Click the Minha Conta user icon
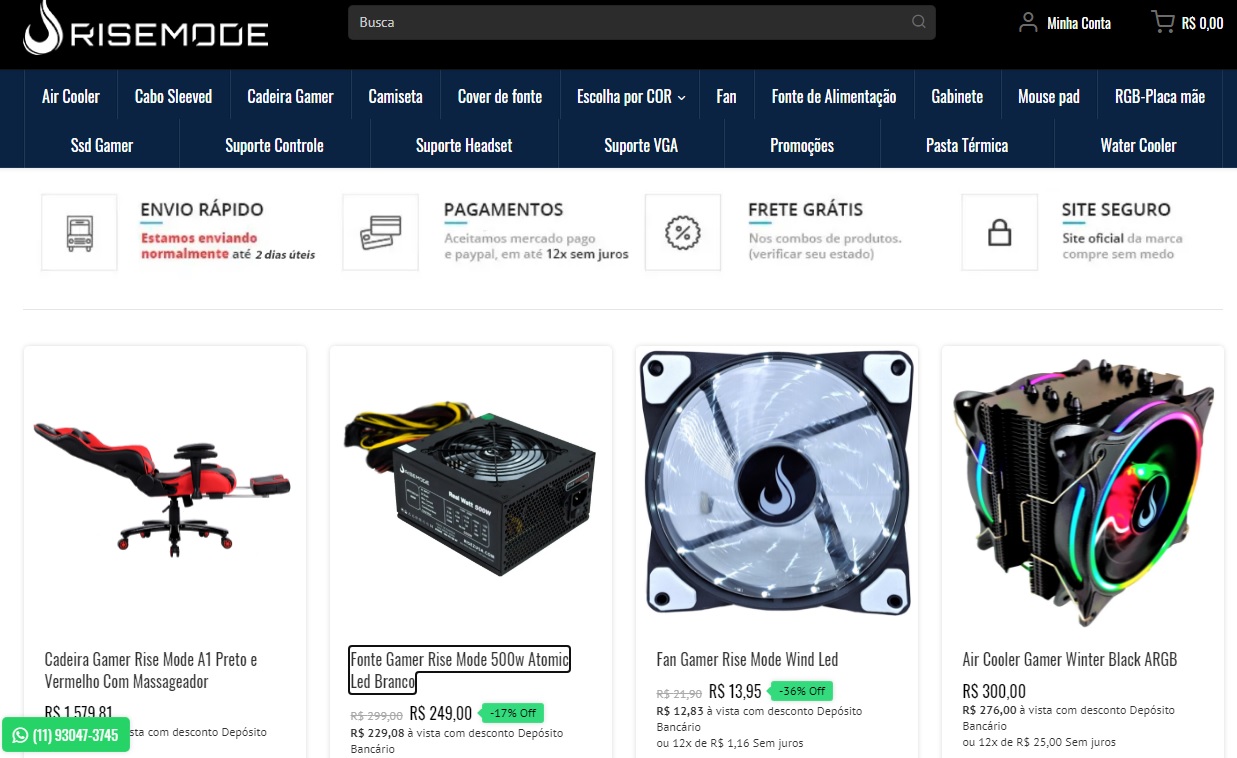1237x758 pixels. tap(1027, 22)
